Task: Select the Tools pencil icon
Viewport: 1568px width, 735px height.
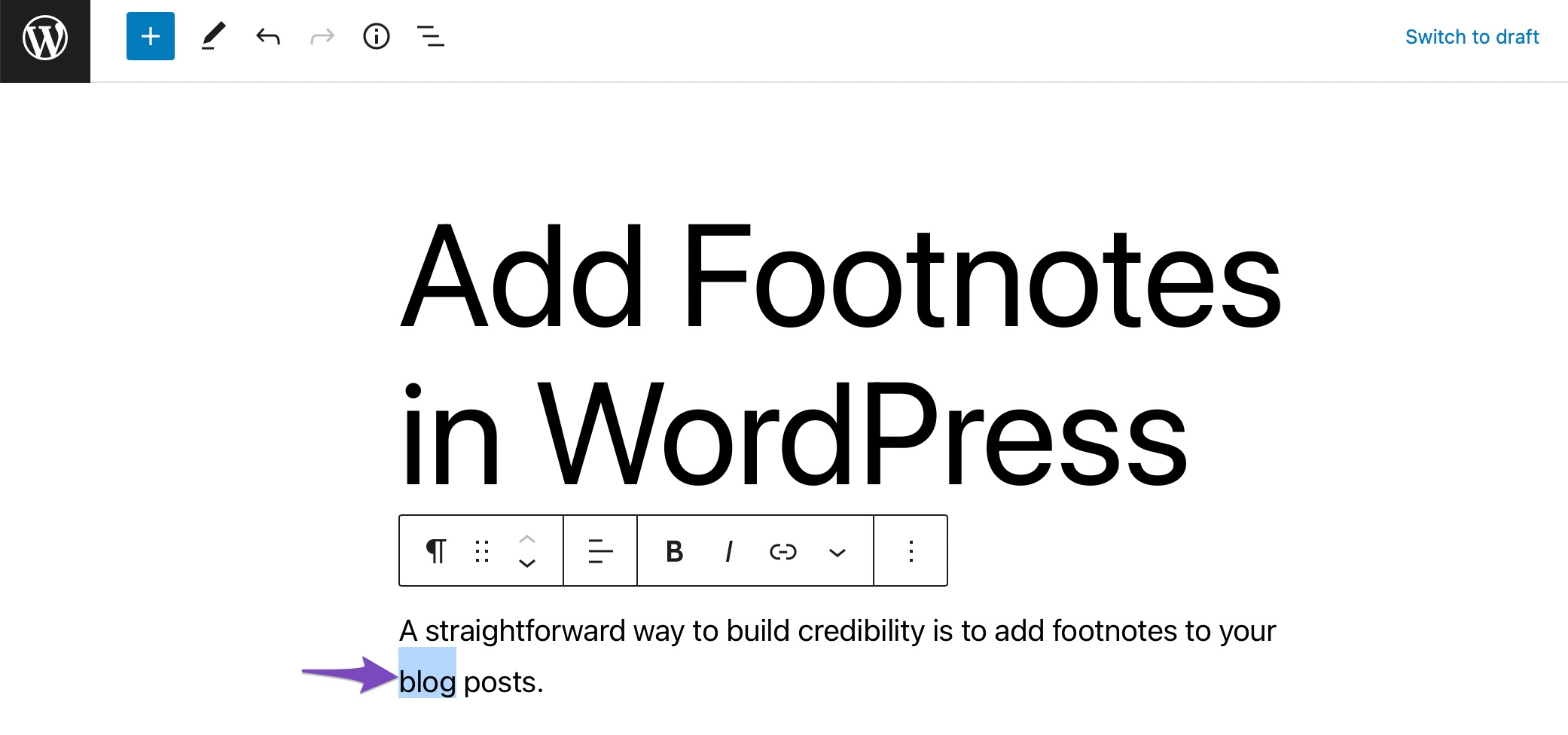Action: [214, 36]
